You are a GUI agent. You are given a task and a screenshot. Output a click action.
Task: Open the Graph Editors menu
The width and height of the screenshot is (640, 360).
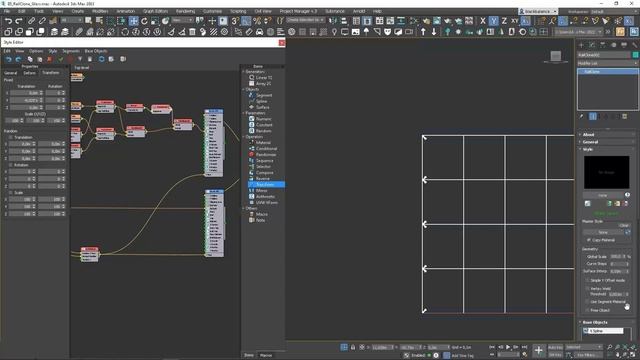[155, 11]
